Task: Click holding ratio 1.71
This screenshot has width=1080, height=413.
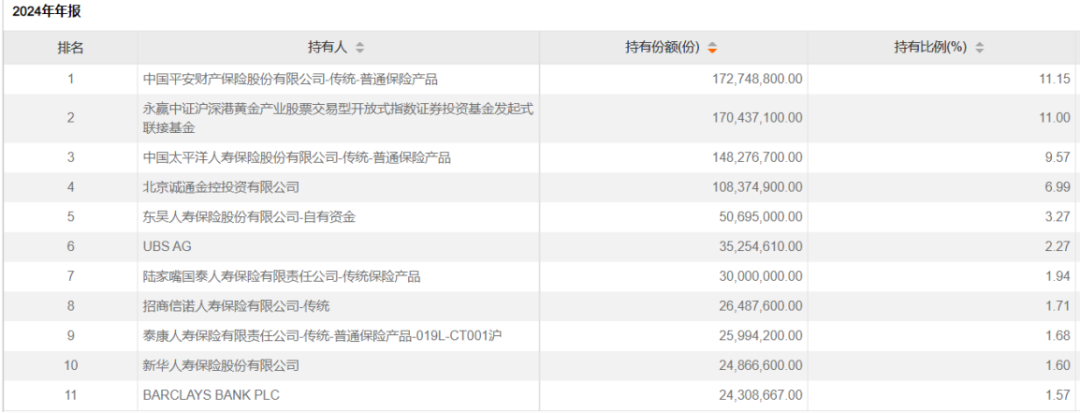Action: tap(1058, 306)
